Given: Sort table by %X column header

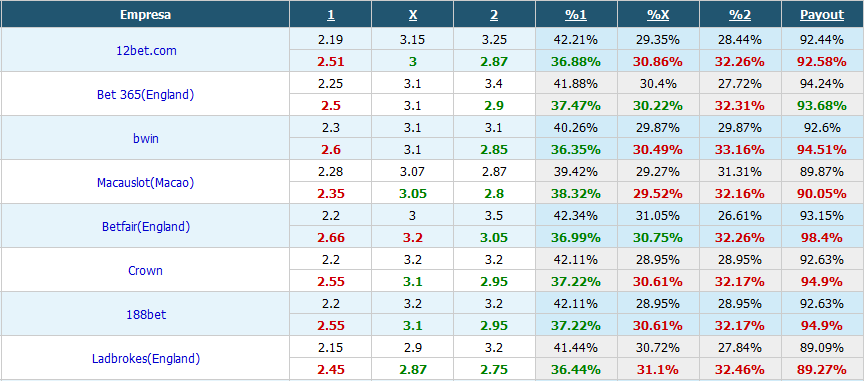Looking at the screenshot, I should point(658,15).
